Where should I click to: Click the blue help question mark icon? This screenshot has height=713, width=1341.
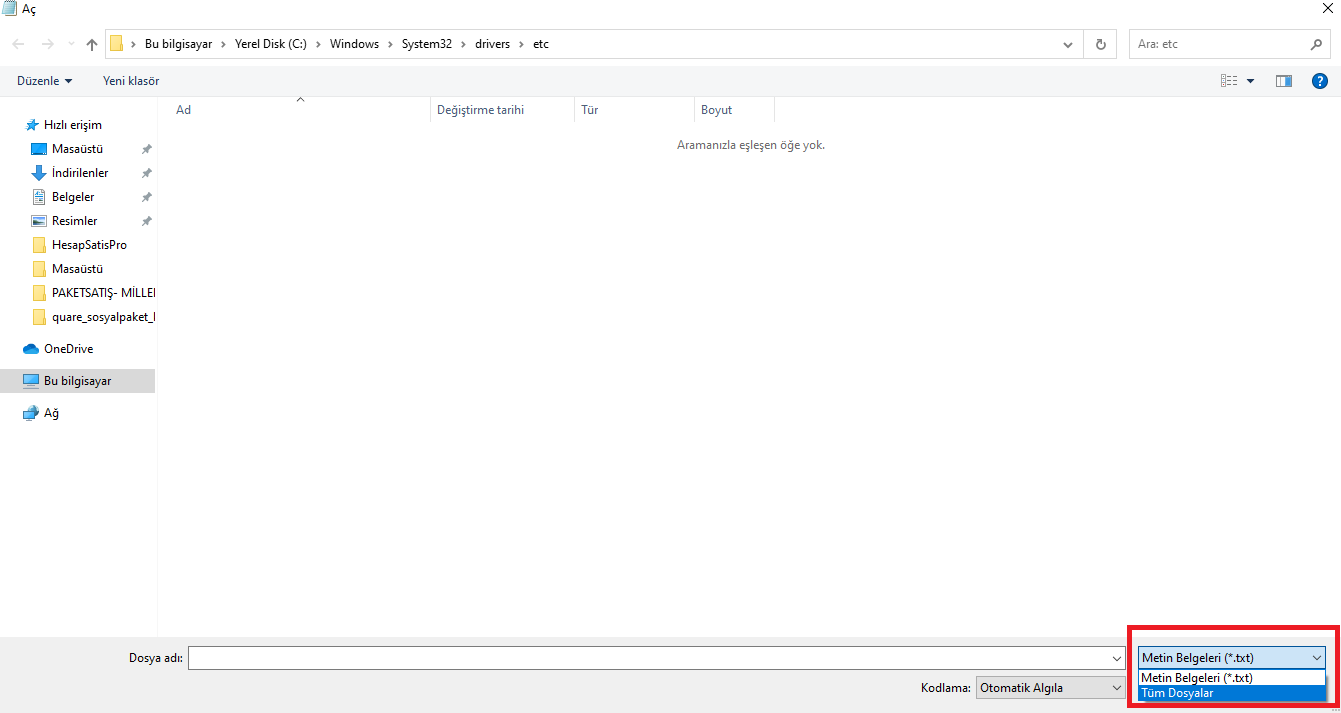pyautogui.click(x=1319, y=81)
